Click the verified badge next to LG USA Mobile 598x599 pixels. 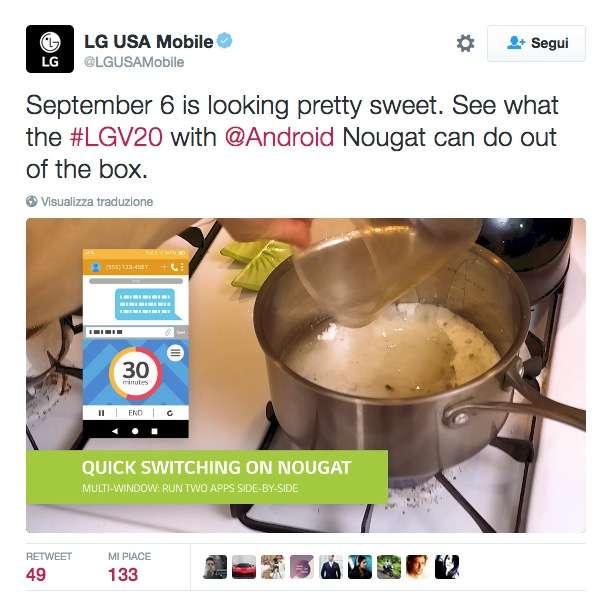225,40
